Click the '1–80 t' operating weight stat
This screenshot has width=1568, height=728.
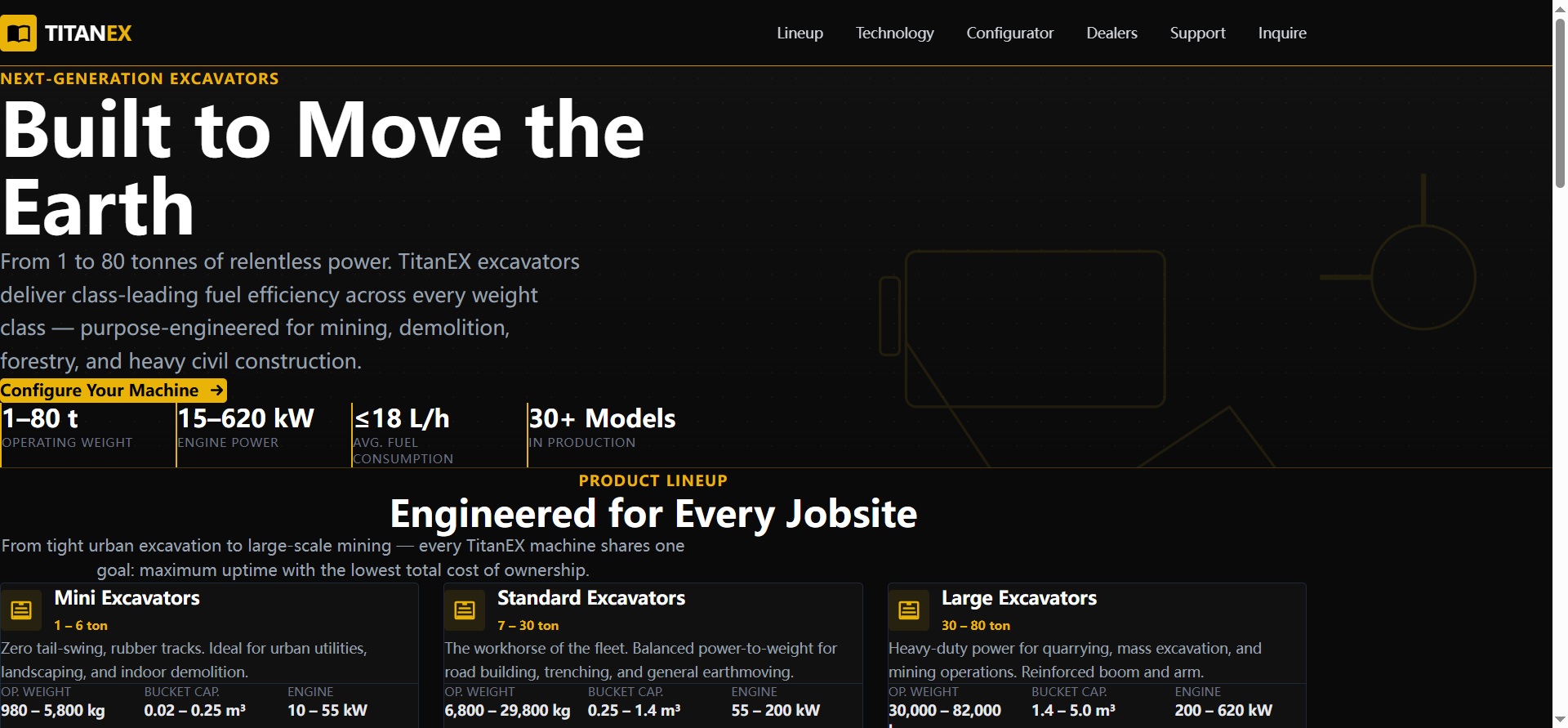tap(40, 418)
